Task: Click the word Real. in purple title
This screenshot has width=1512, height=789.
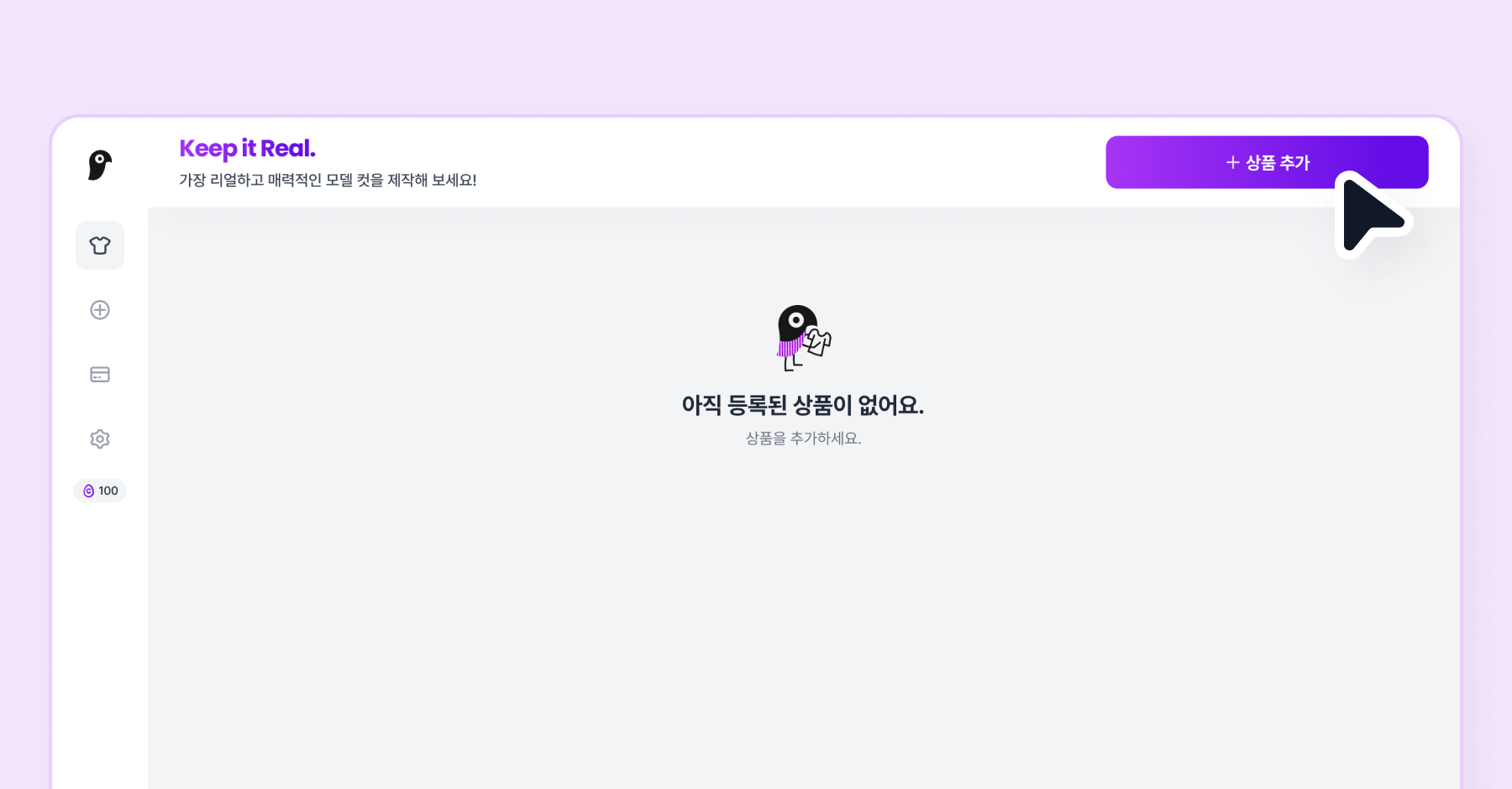Action: pos(288,149)
